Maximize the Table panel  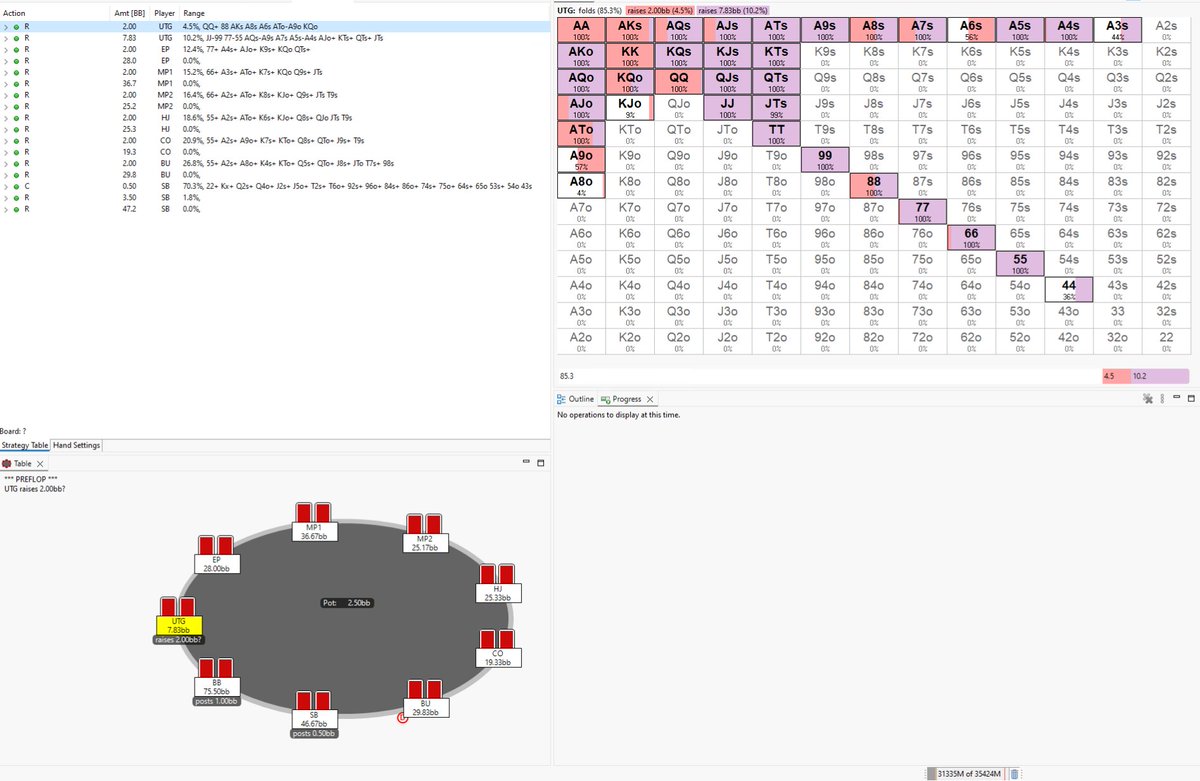[x=540, y=463]
